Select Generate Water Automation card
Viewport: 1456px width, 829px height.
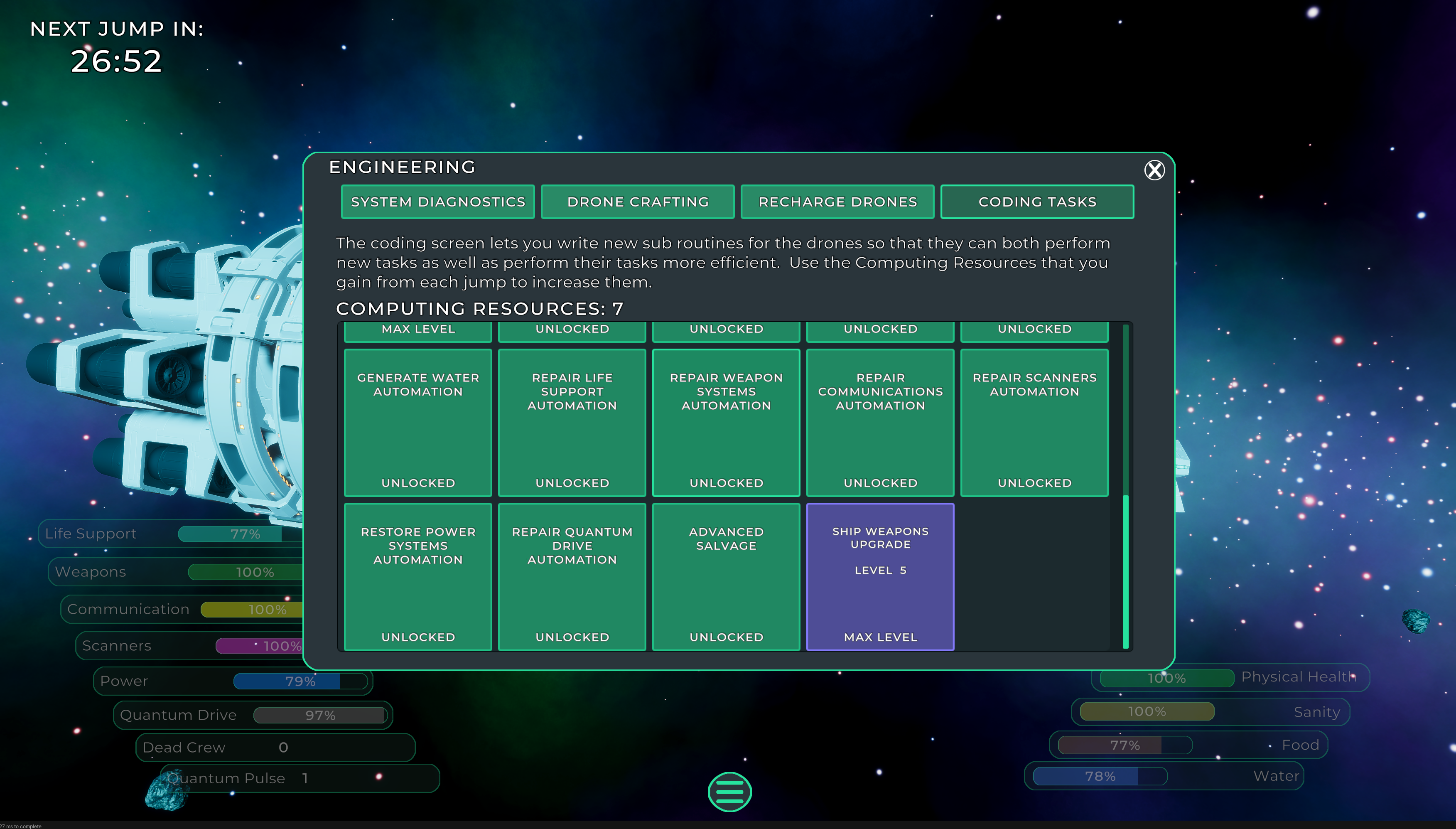(x=418, y=423)
